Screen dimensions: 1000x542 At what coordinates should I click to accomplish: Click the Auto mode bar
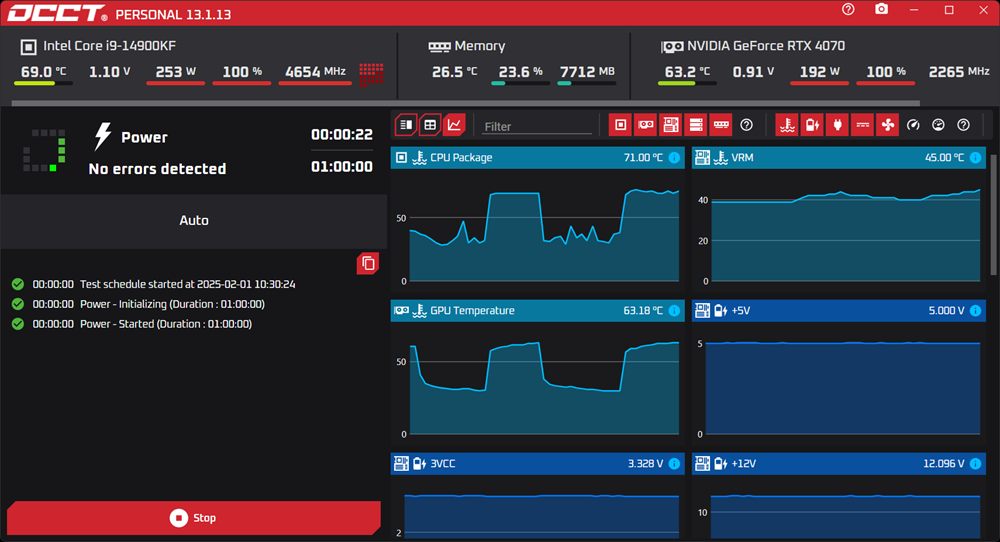click(x=194, y=221)
